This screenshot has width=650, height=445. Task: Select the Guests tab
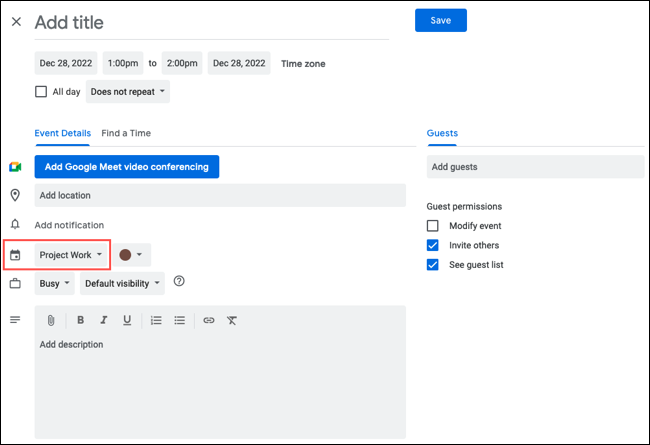pyautogui.click(x=442, y=133)
